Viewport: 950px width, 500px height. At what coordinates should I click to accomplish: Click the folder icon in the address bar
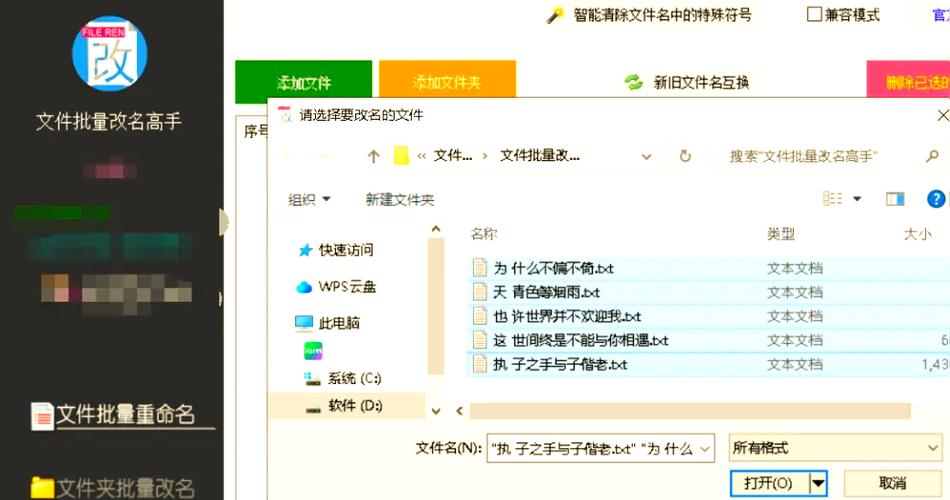tap(401, 156)
